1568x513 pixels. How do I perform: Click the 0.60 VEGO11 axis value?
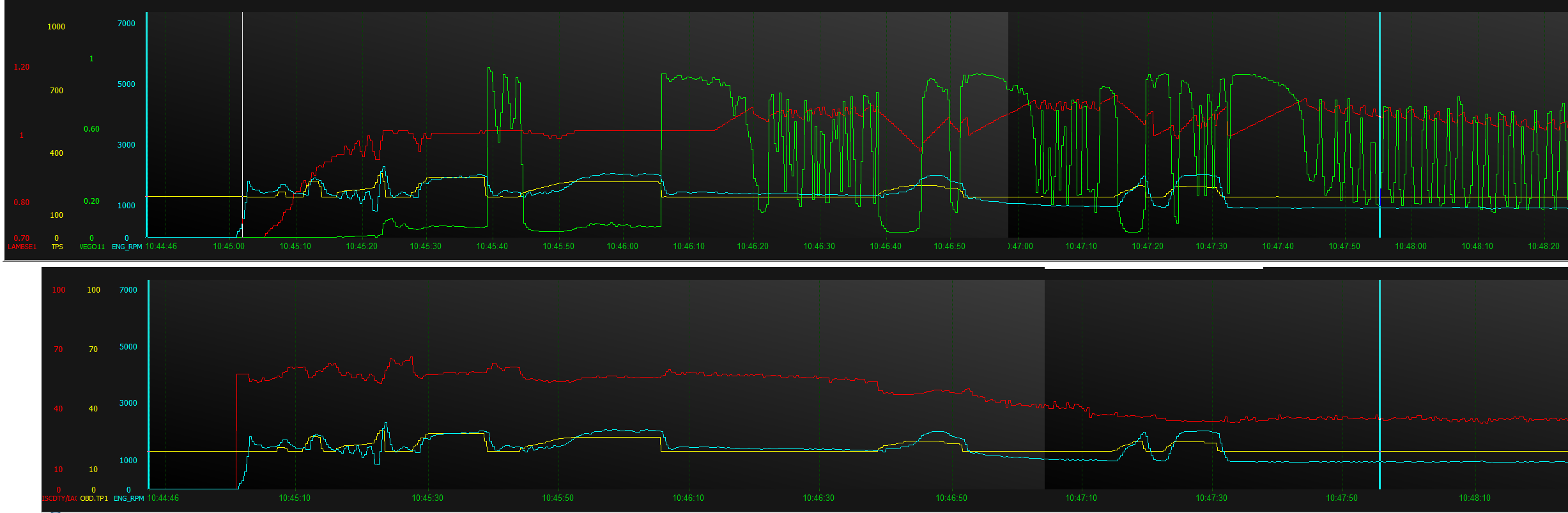point(91,129)
